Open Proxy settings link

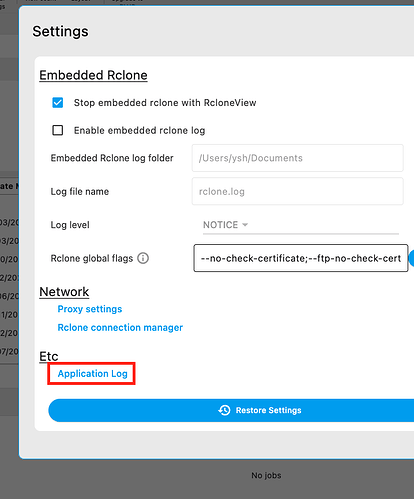(90, 309)
